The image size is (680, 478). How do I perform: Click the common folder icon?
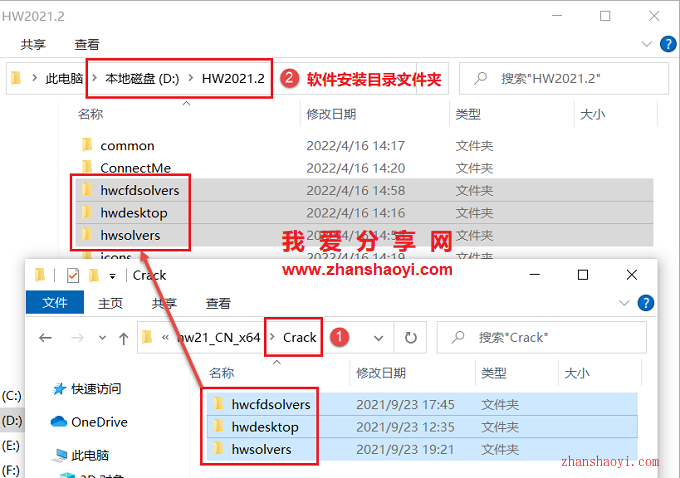point(87,144)
